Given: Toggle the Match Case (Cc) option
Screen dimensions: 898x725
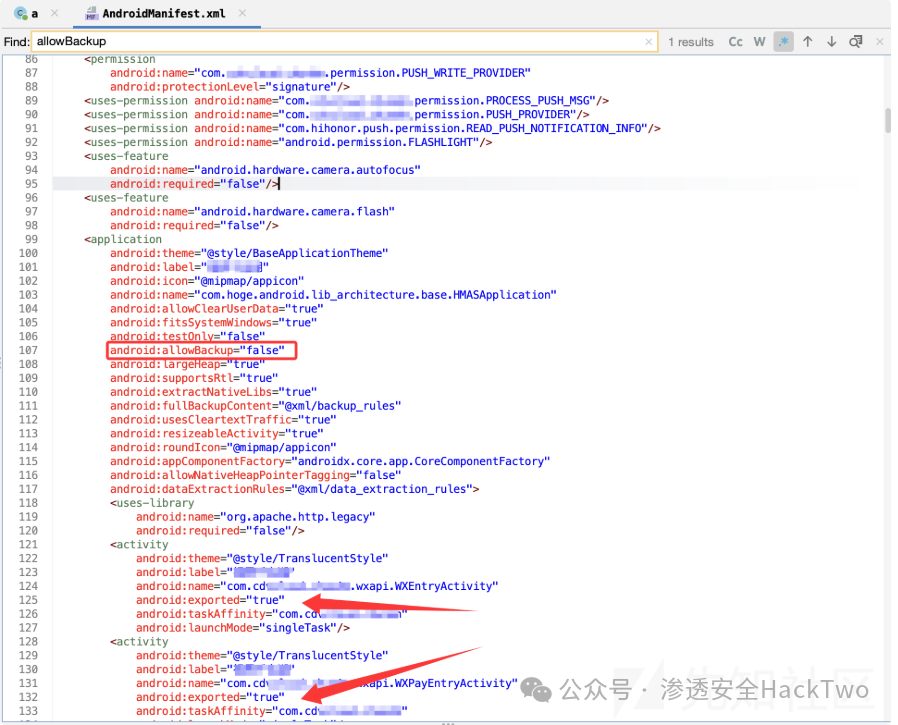Looking at the screenshot, I should (735, 42).
